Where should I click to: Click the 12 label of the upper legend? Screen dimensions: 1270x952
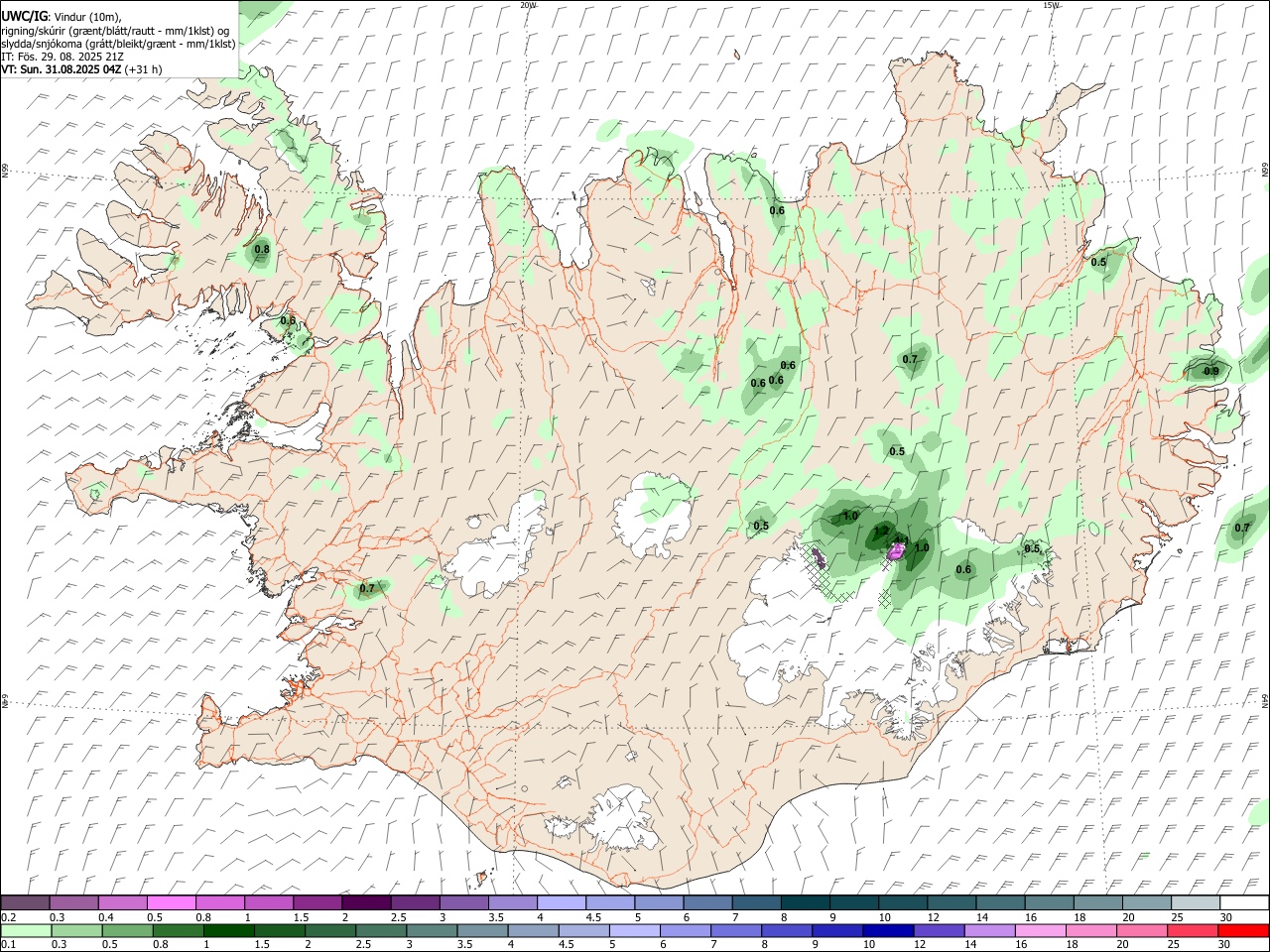point(933,916)
